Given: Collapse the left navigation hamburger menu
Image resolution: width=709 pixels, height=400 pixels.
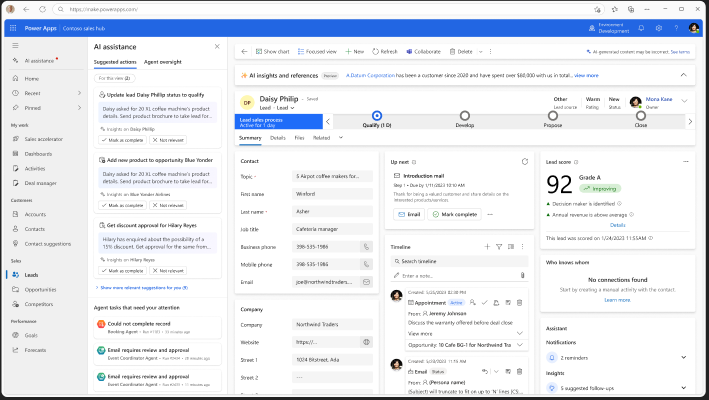Looking at the screenshot, I should pos(15,46).
